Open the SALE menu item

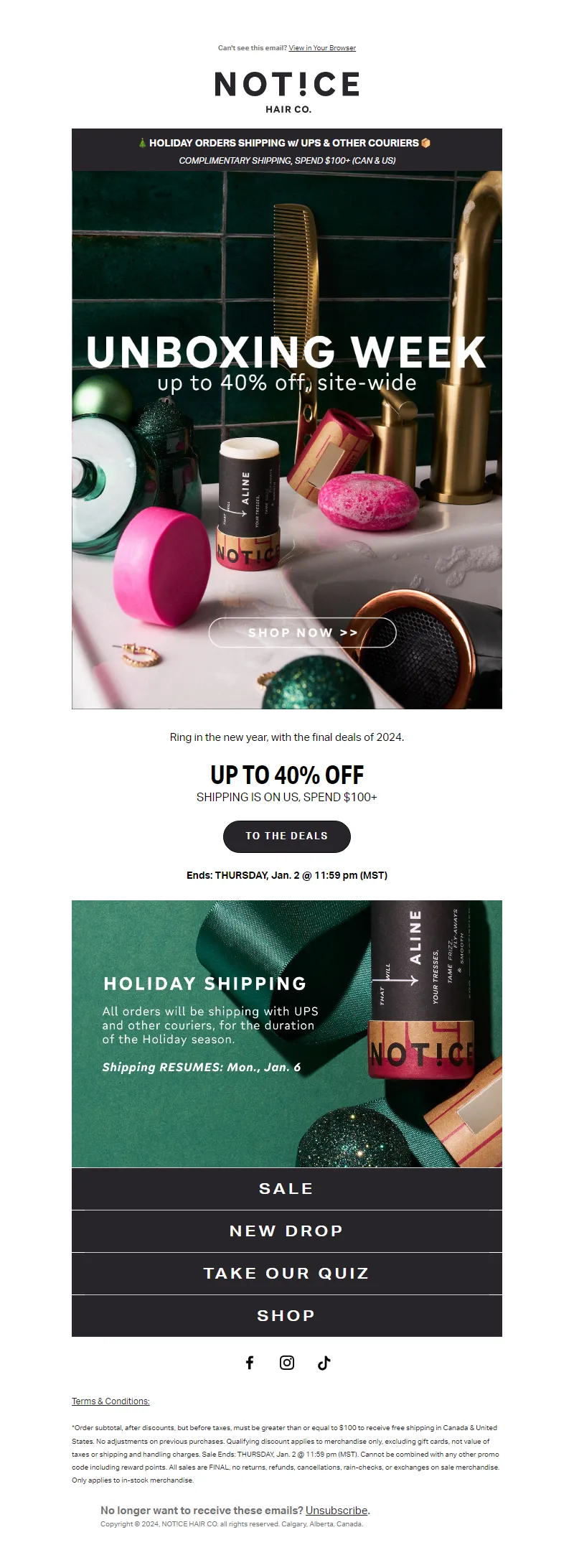click(287, 1189)
